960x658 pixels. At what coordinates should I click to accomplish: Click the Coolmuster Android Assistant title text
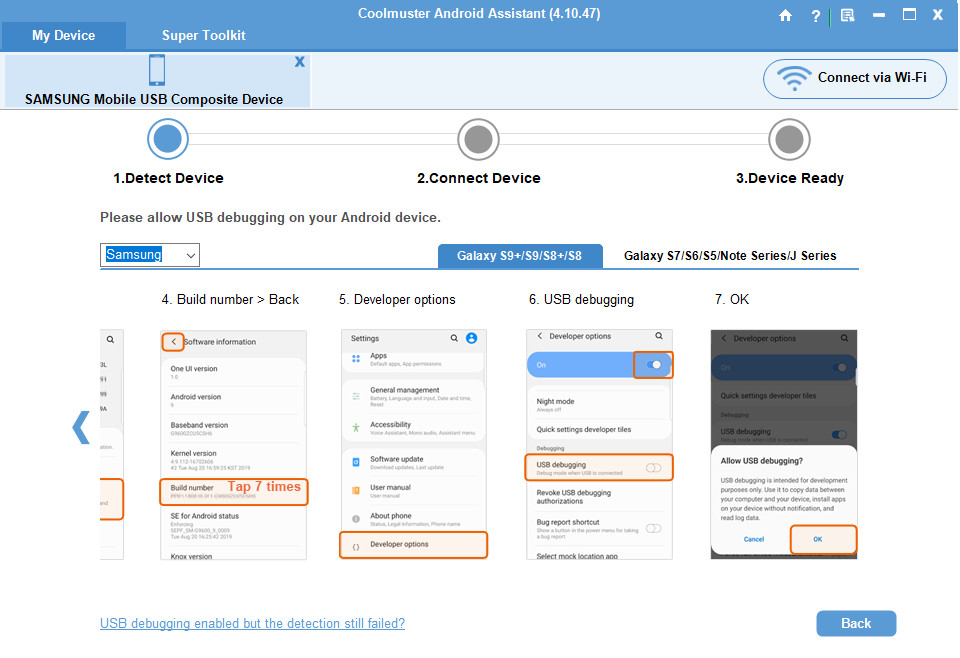point(479,13)
